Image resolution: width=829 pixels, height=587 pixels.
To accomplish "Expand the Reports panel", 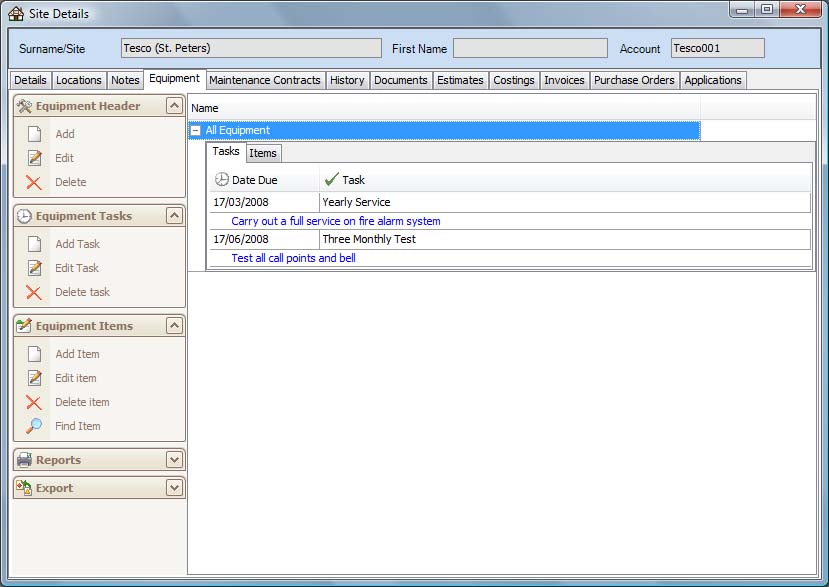I will pos(174,460).
